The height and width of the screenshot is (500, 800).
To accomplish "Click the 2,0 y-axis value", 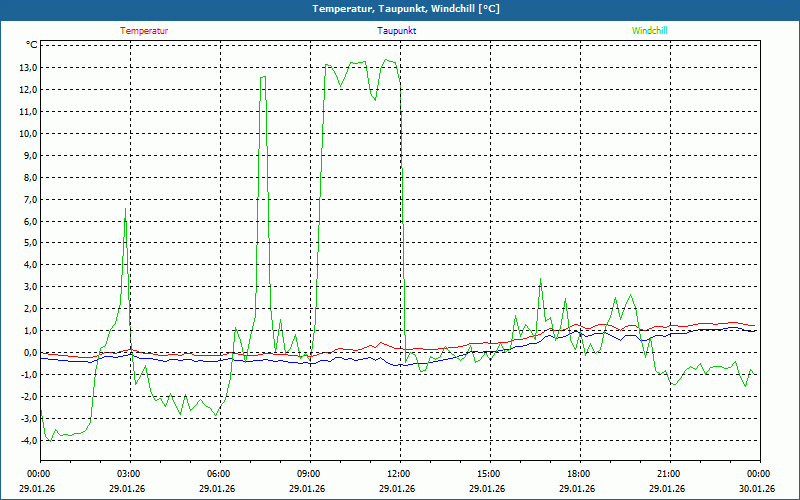I will pos(30,309).
